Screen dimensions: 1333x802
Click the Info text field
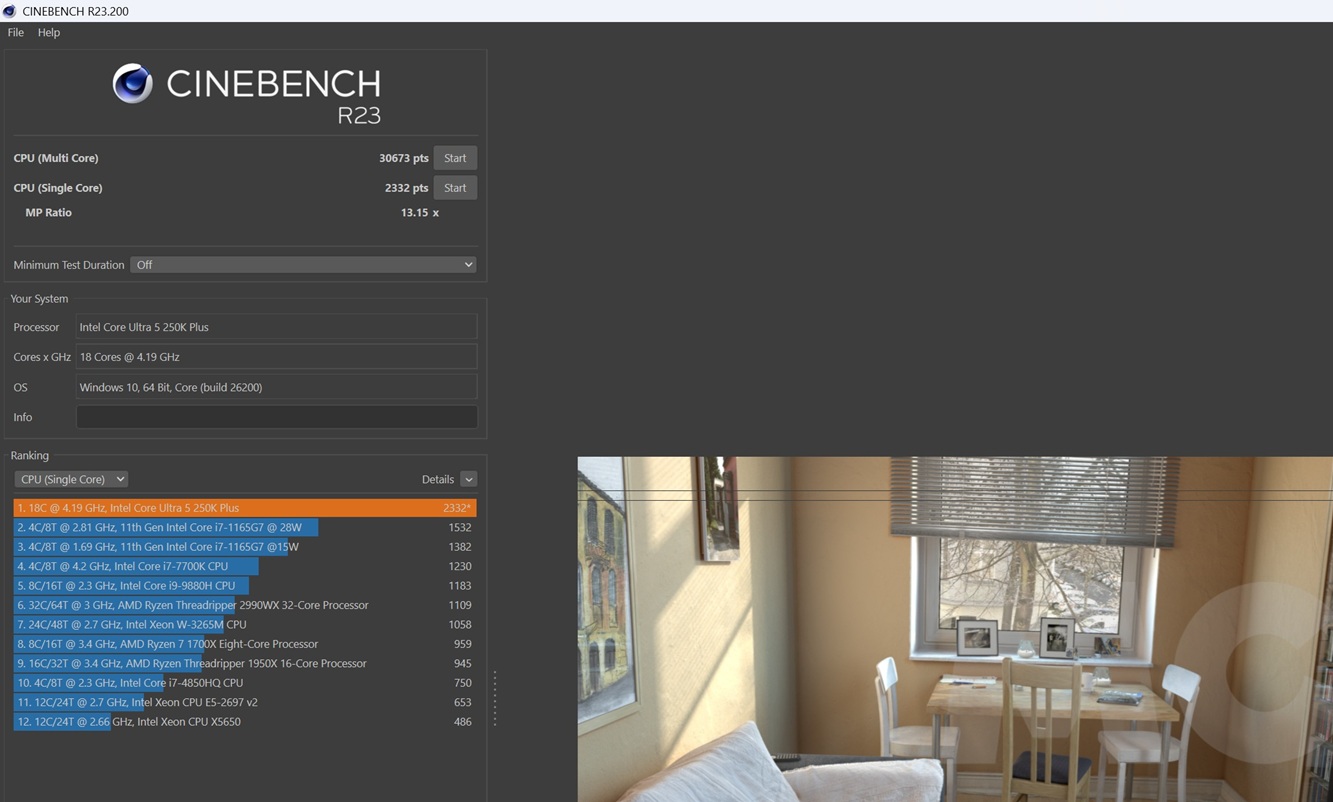276,417
